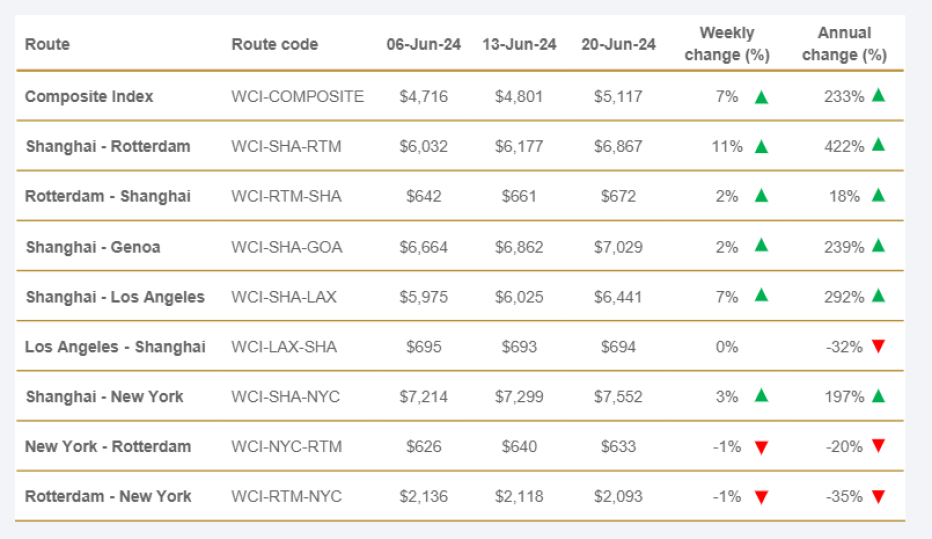Select the Composite Index route name

pos(89,97)
